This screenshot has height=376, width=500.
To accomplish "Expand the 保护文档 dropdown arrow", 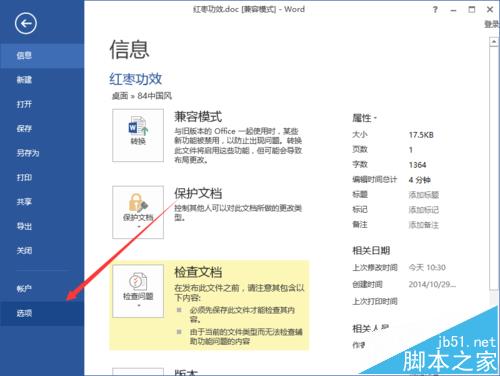I will pyautogui.click(x=139, y=227).
